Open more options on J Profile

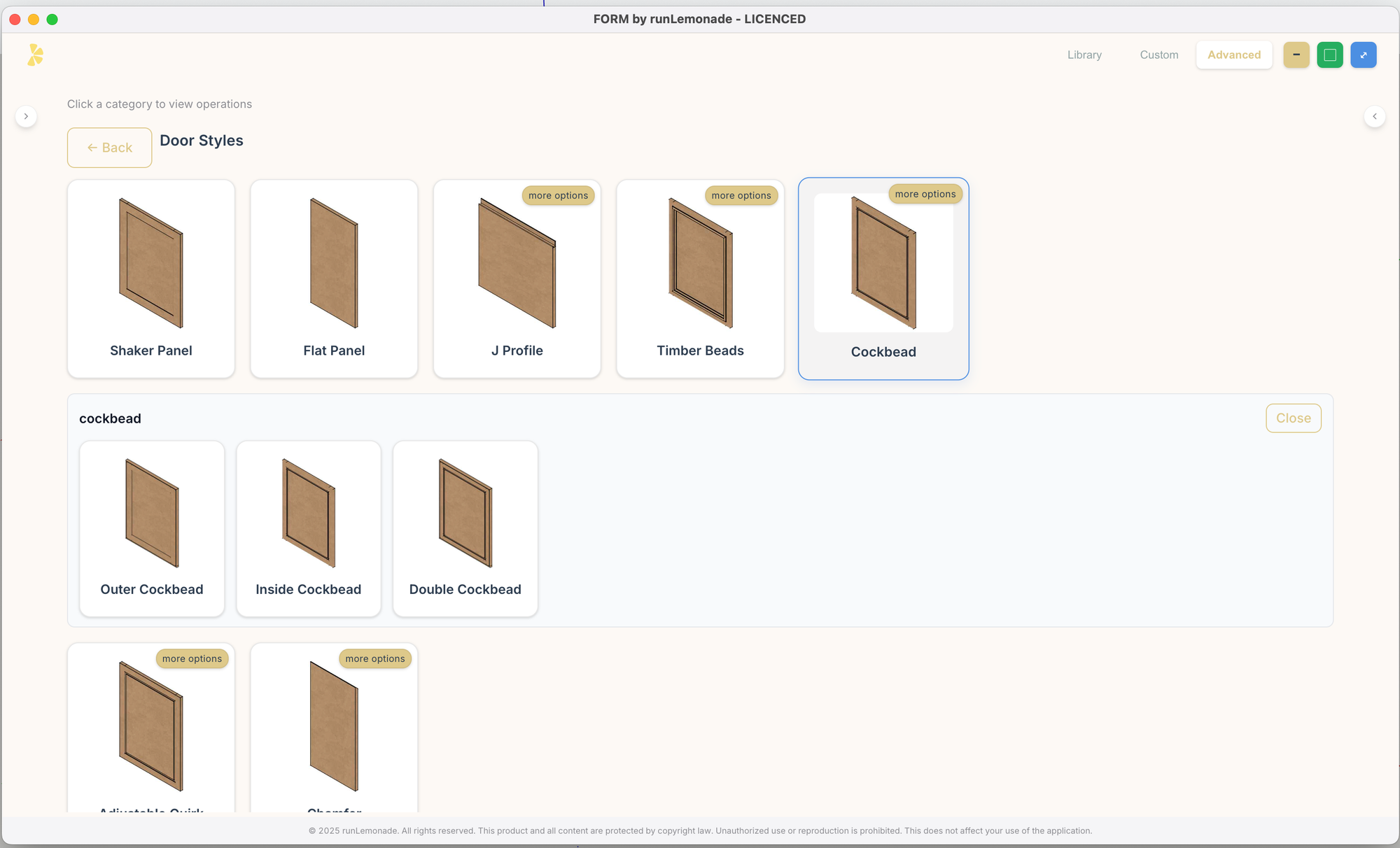[x=558, y=196]
